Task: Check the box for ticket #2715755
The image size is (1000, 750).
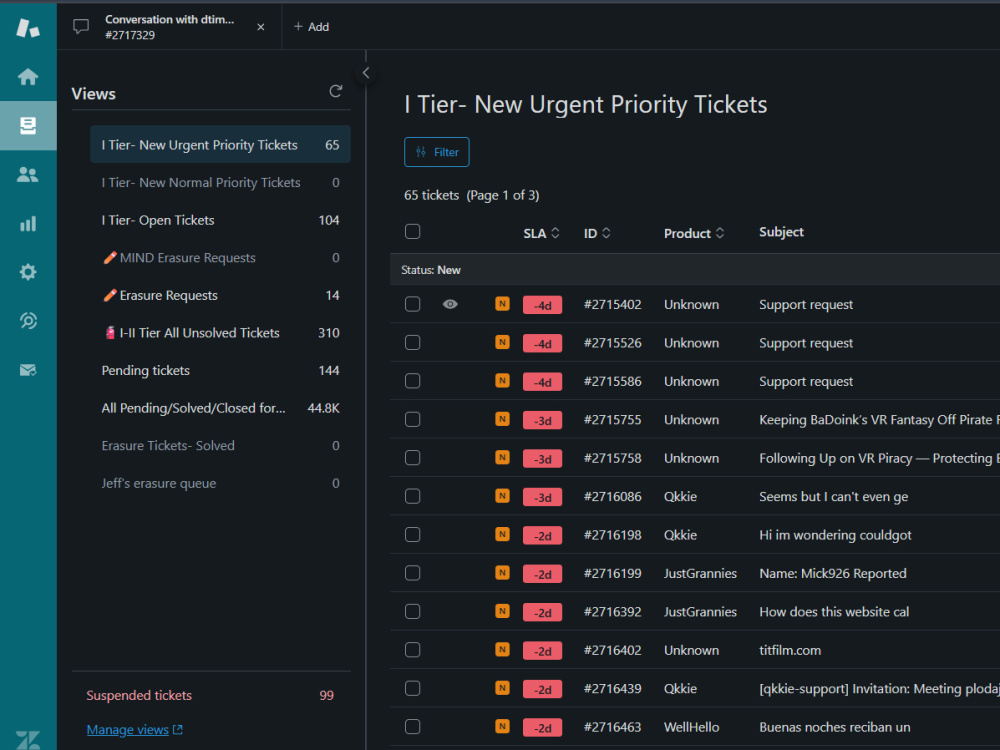Action: click(413, 419)
